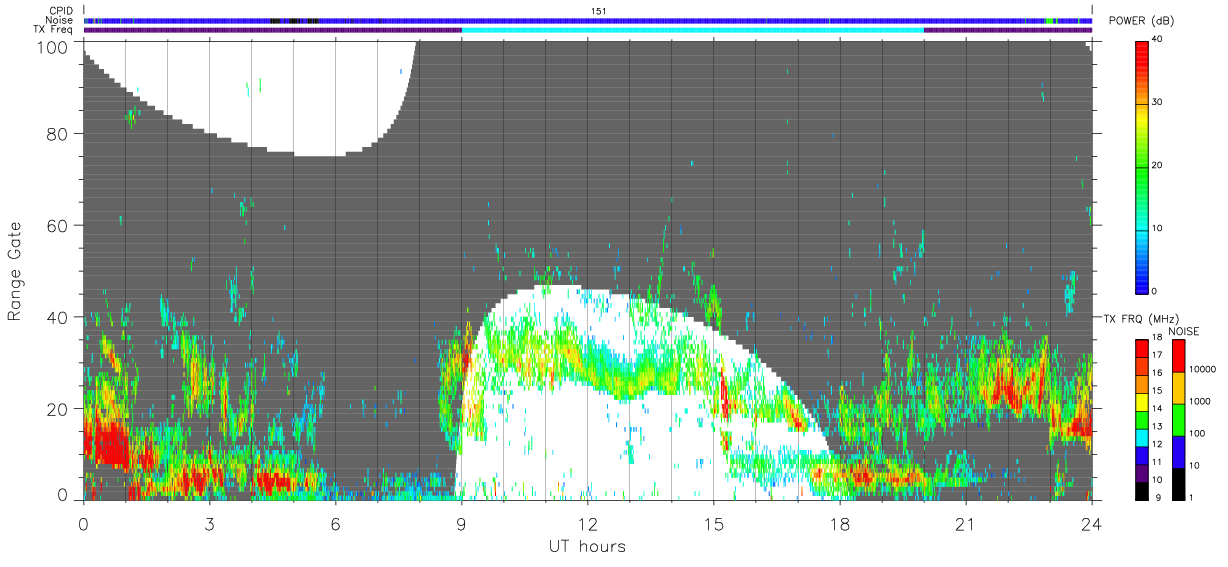Screen dimensions: 1228x567
Task: Click the Noise row label
Action: tap(60, 20)
